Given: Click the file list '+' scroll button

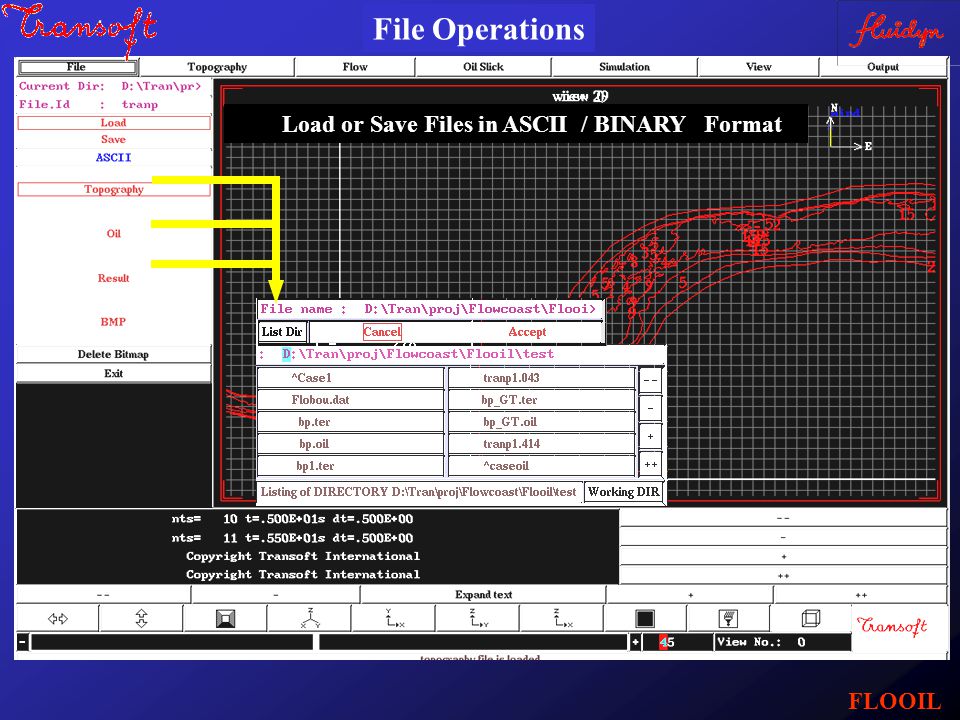Looking at the screenshot, I should point(650,436).
